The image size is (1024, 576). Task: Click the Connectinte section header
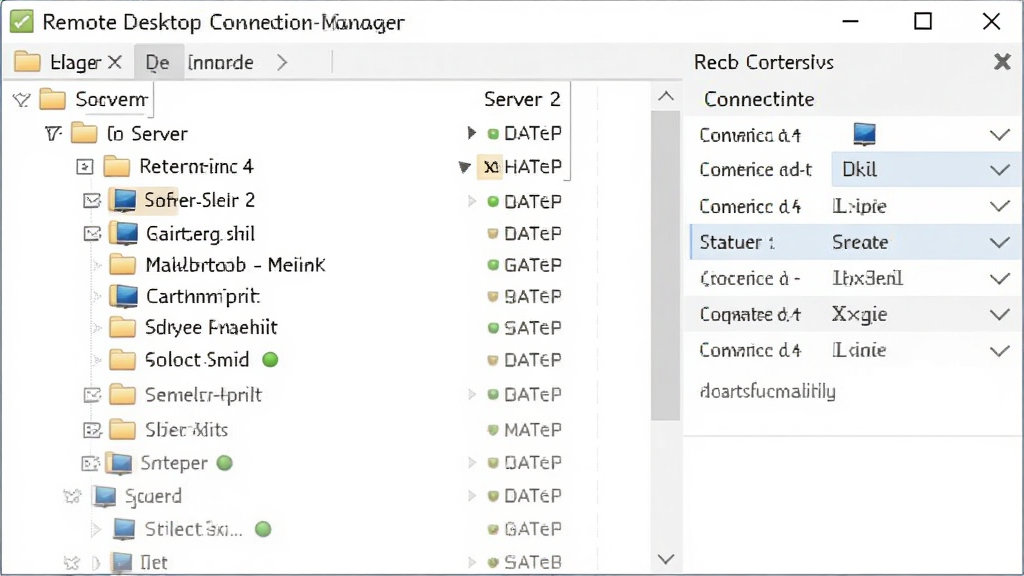(x=759, y=99)
